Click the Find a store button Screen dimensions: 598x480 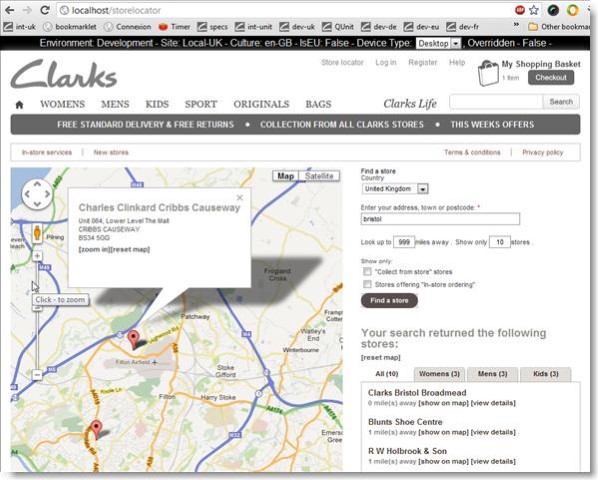tap(389, 301)
